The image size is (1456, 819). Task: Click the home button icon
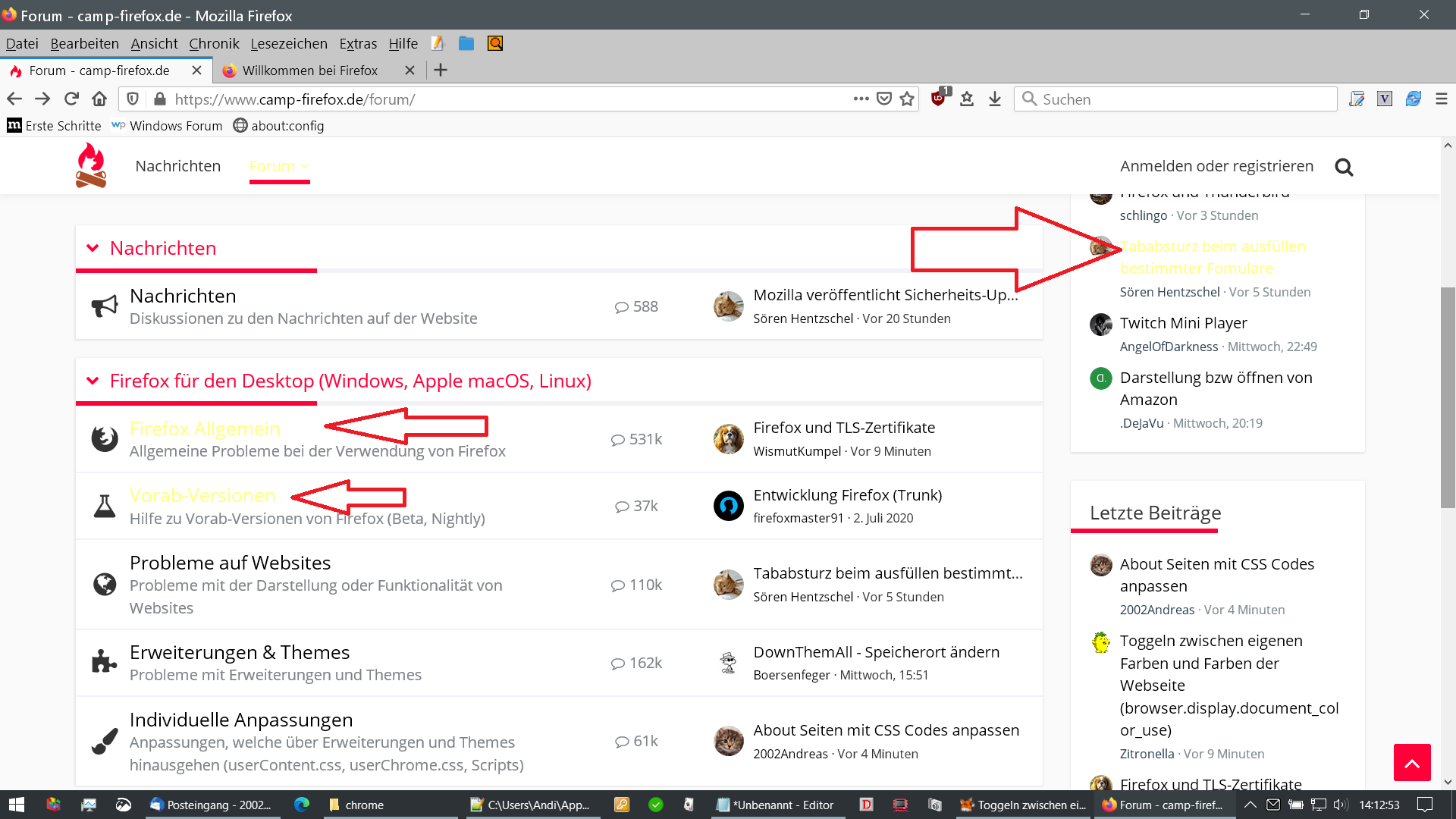tap(99, 99)
